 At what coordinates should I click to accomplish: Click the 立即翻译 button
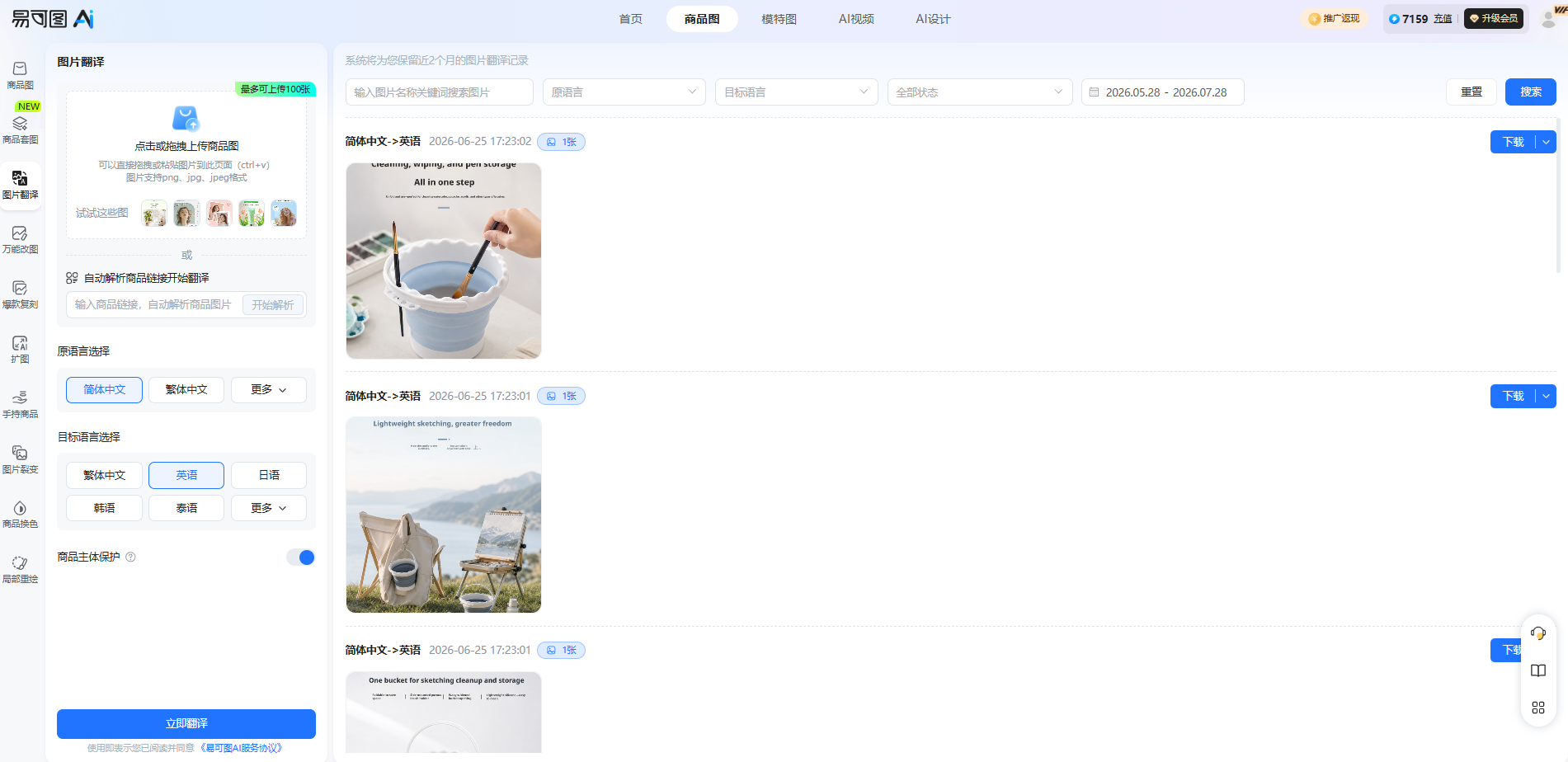tap(186, 724)
